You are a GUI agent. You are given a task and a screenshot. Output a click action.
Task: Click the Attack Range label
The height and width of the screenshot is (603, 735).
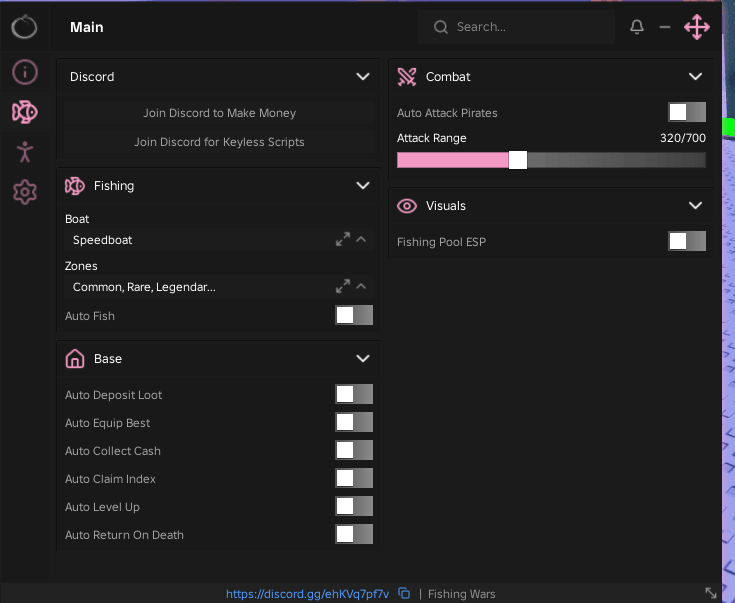click(432, 138)
